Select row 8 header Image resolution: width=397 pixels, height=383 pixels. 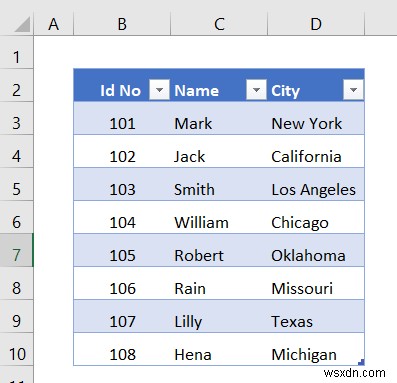pyautogui.click(x=16, y=283)
